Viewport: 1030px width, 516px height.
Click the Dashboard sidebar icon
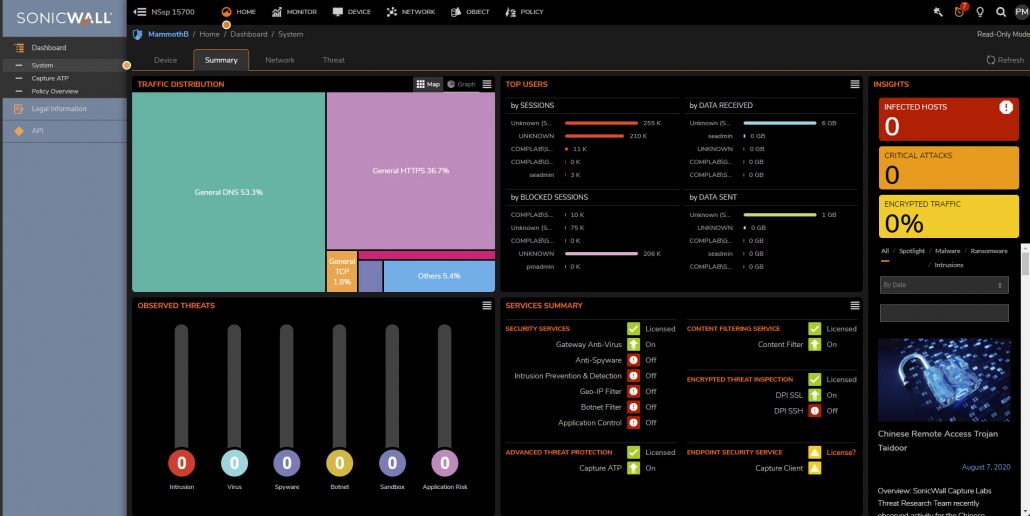click(19, 47)
